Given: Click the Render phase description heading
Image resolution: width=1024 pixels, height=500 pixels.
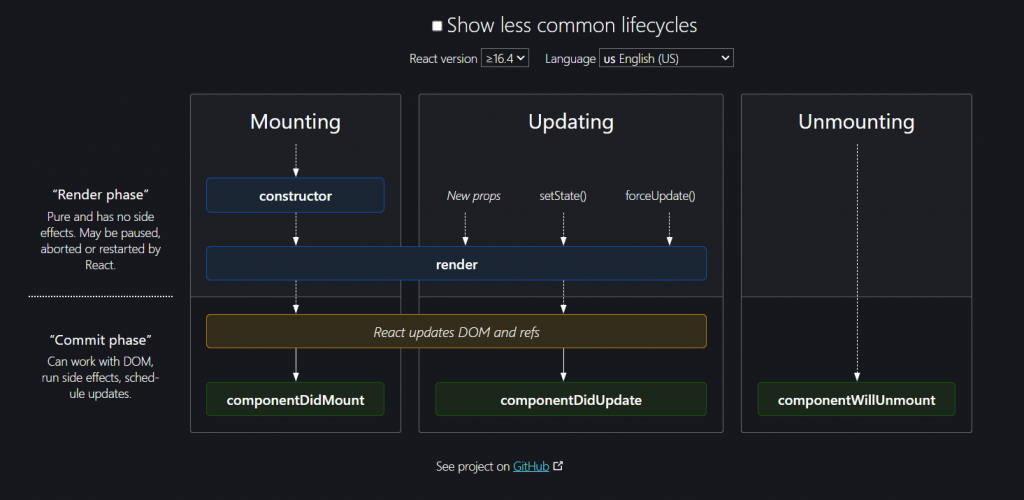Looking at the screenshot, I should [100, 194].
